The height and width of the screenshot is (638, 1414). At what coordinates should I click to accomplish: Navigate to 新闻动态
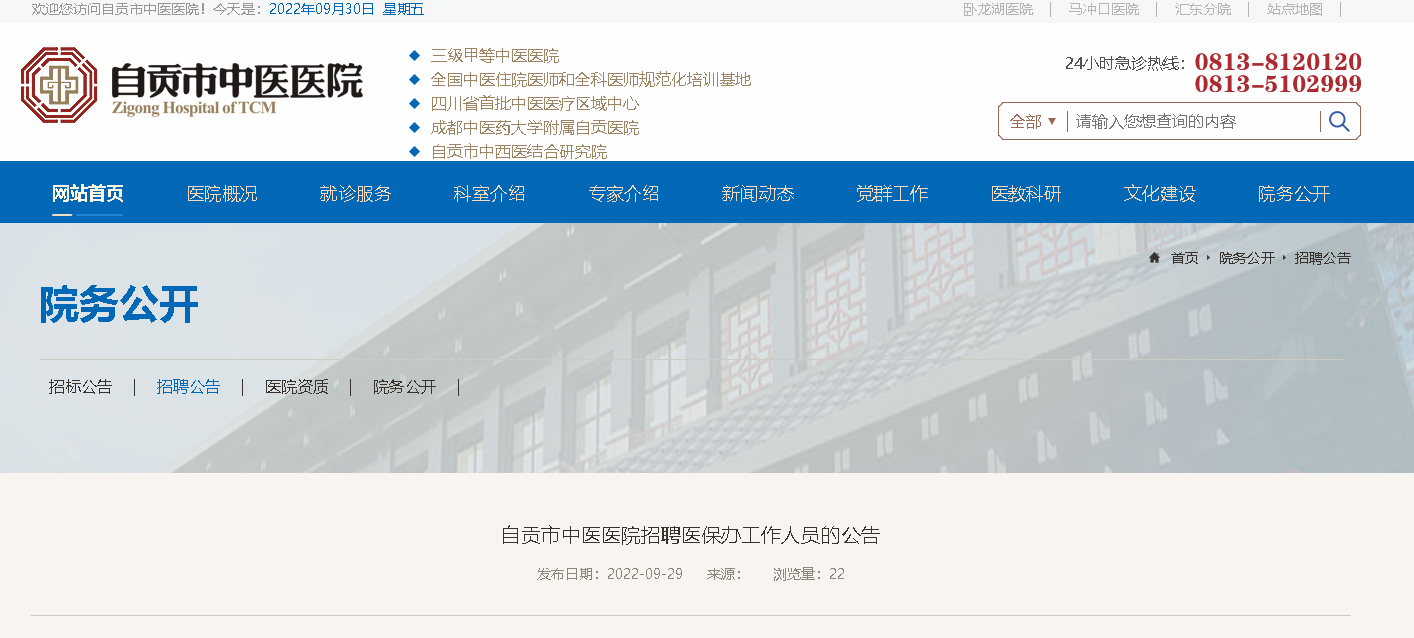point(758,194)
